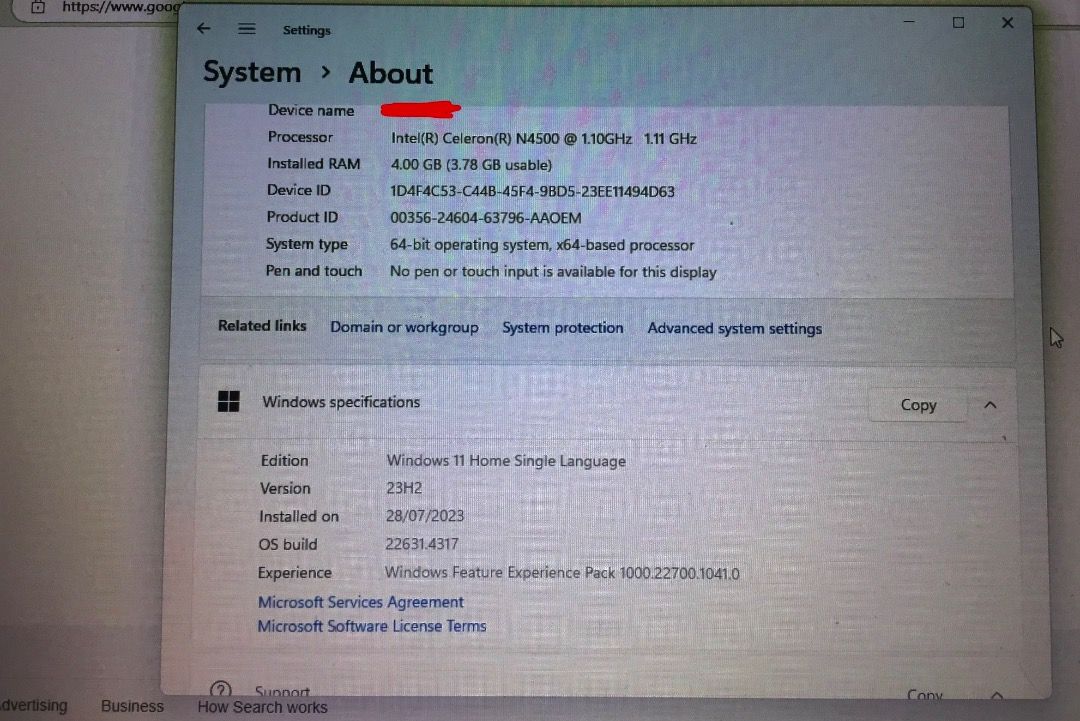The image size is (1080, 721).
Task: Open Microsoft Software License Terms link
Action: coord(372,626)
